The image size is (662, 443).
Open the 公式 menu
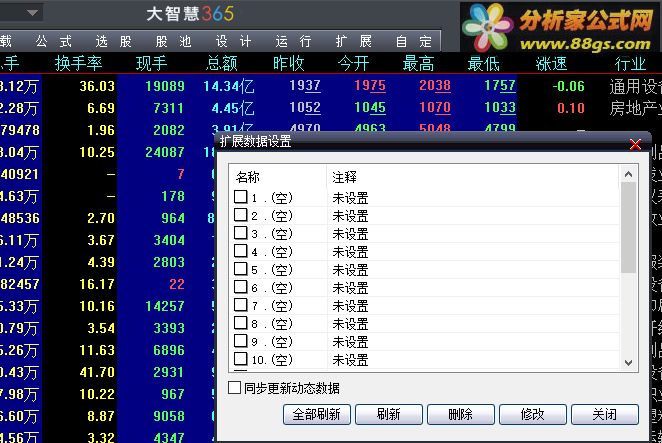click(54, 41)
